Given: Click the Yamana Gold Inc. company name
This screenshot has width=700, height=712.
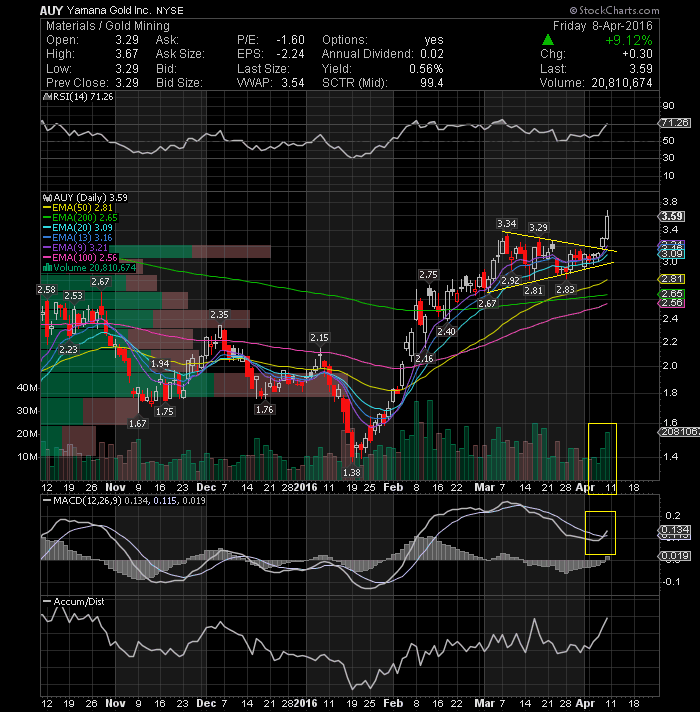Looking at the screenshot, I should (109, 10).
